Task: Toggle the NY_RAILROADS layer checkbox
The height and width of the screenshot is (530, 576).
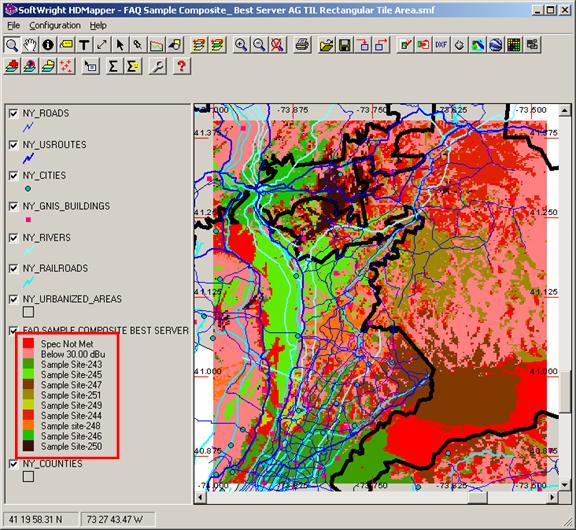Action: coord(13,268)
